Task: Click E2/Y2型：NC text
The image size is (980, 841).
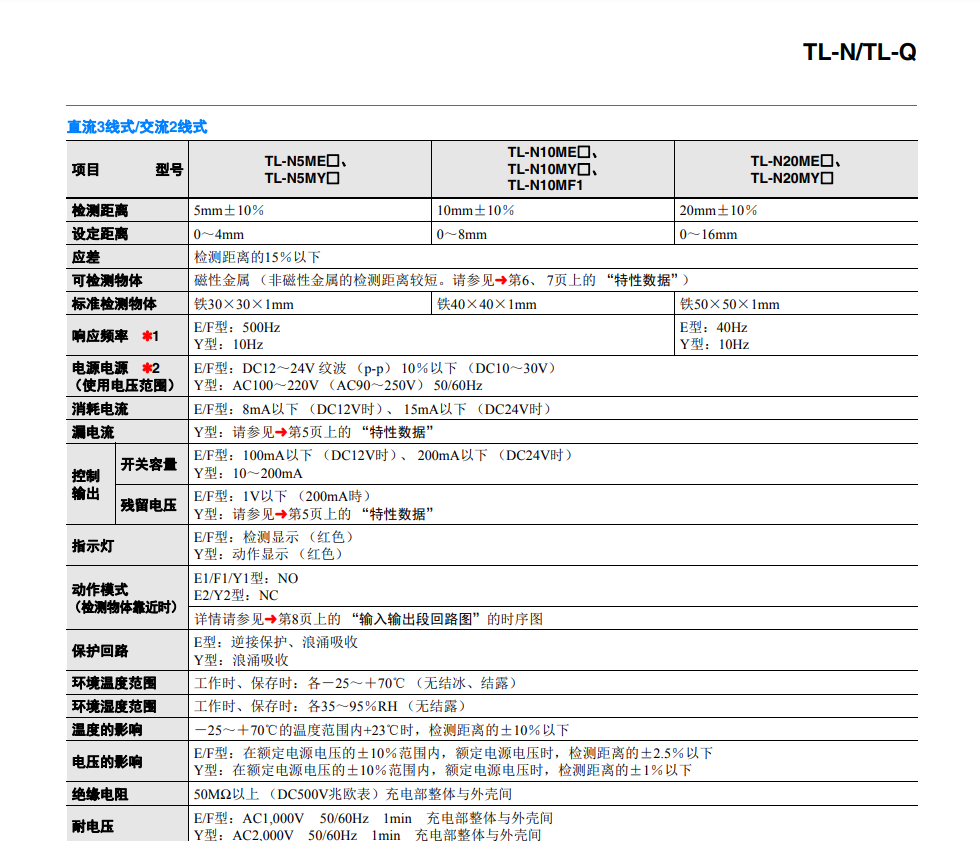Action: [x=236, y=595]
